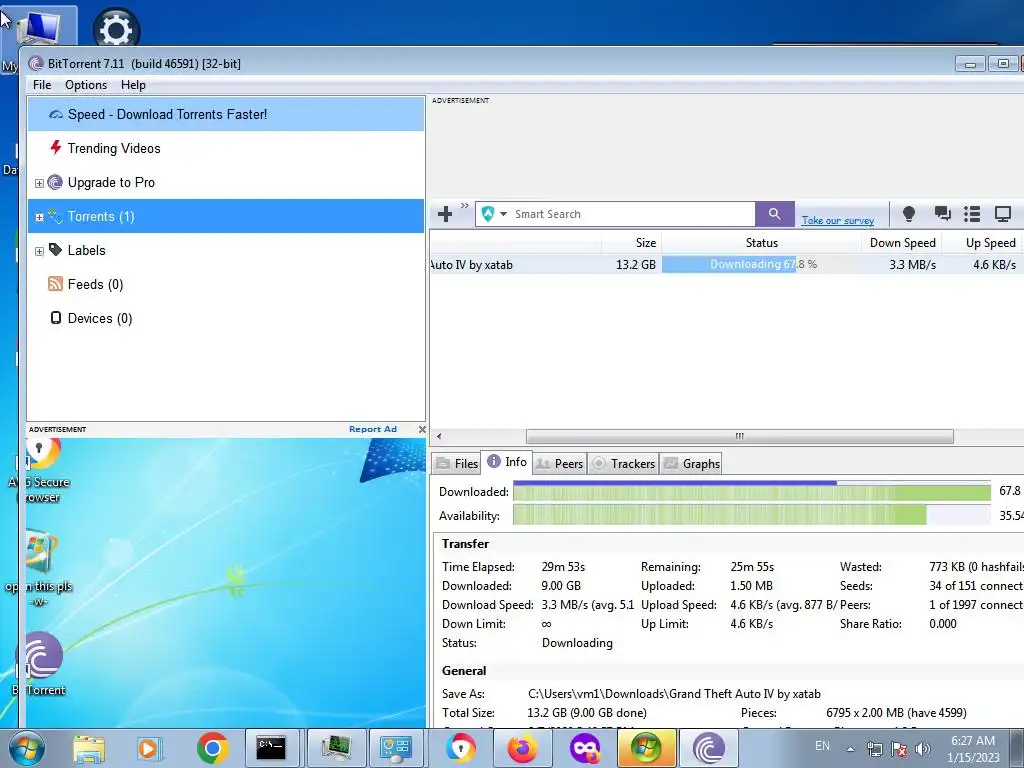
Task: Sort torrents by Down Speed column
Action: coord(902,243)
